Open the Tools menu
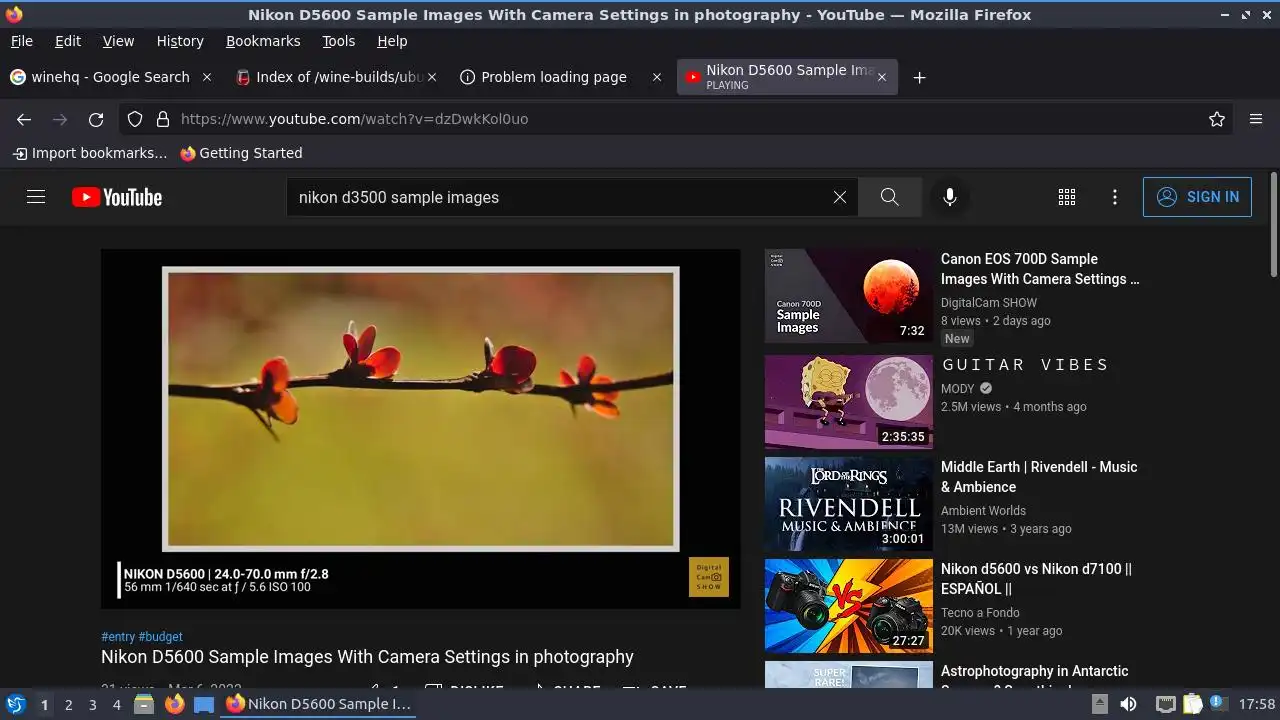 pyautogui.click(x=338, y=41)
